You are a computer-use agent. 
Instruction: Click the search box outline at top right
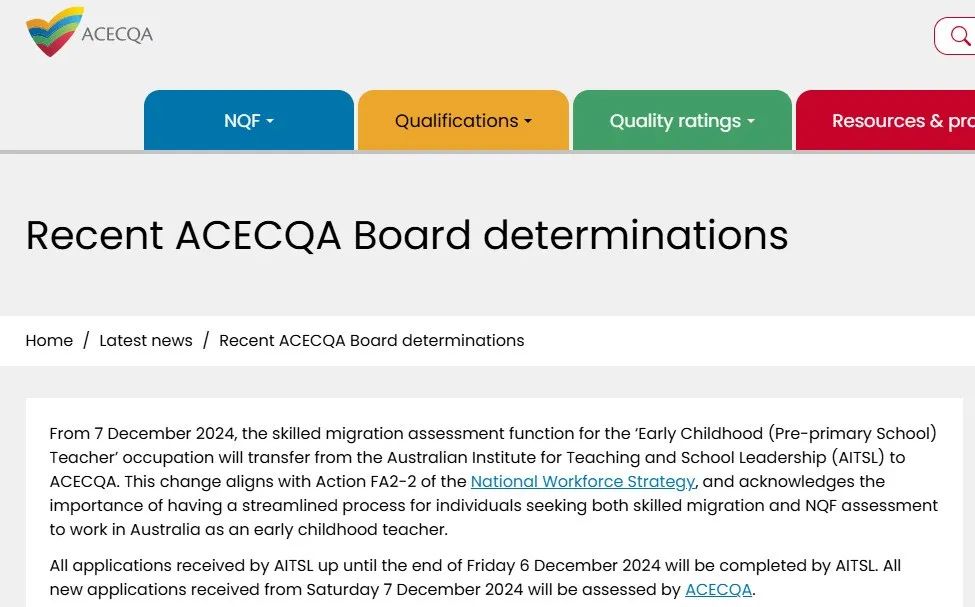954,36
